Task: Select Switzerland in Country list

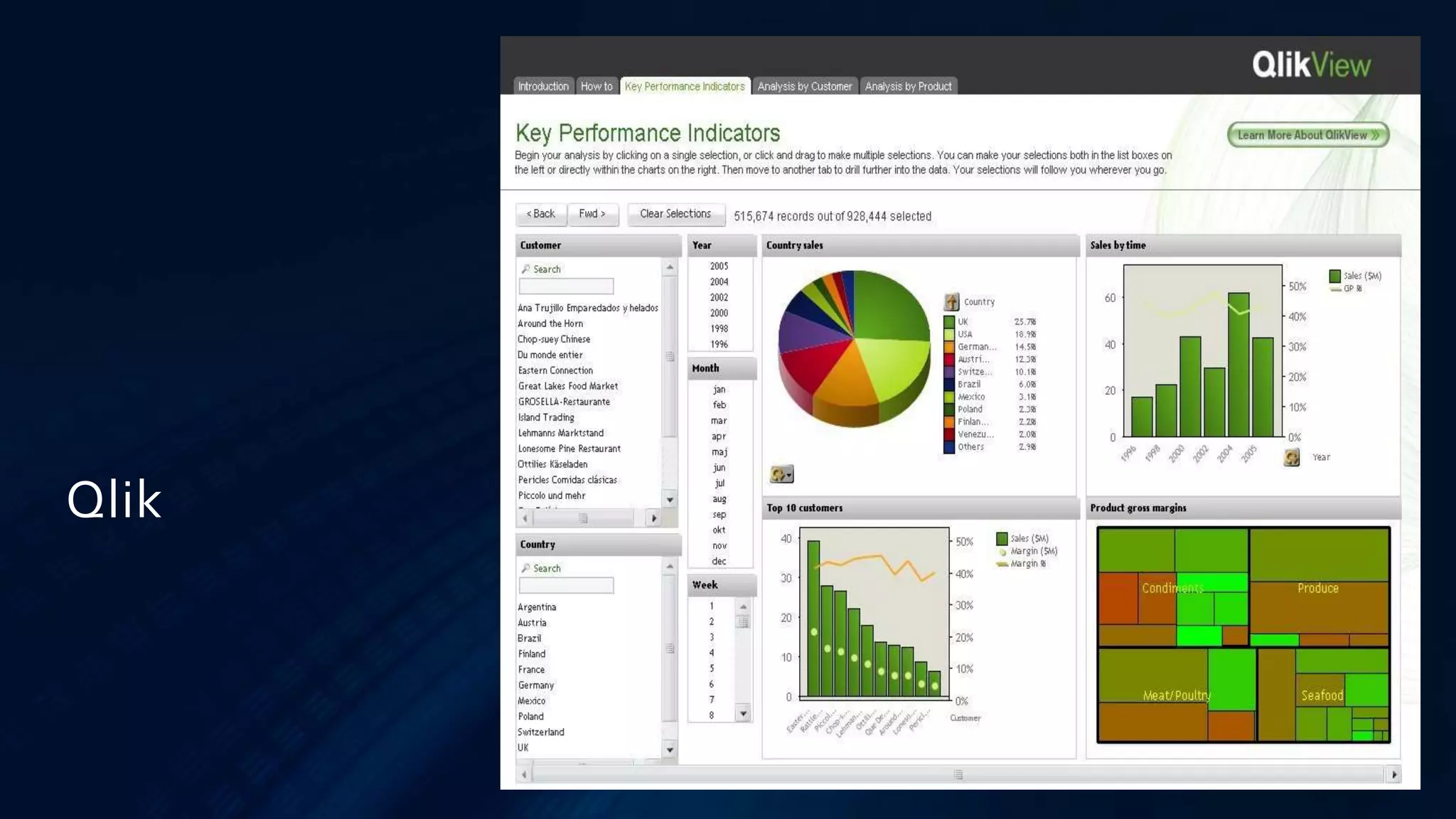Action: point(541,732)
